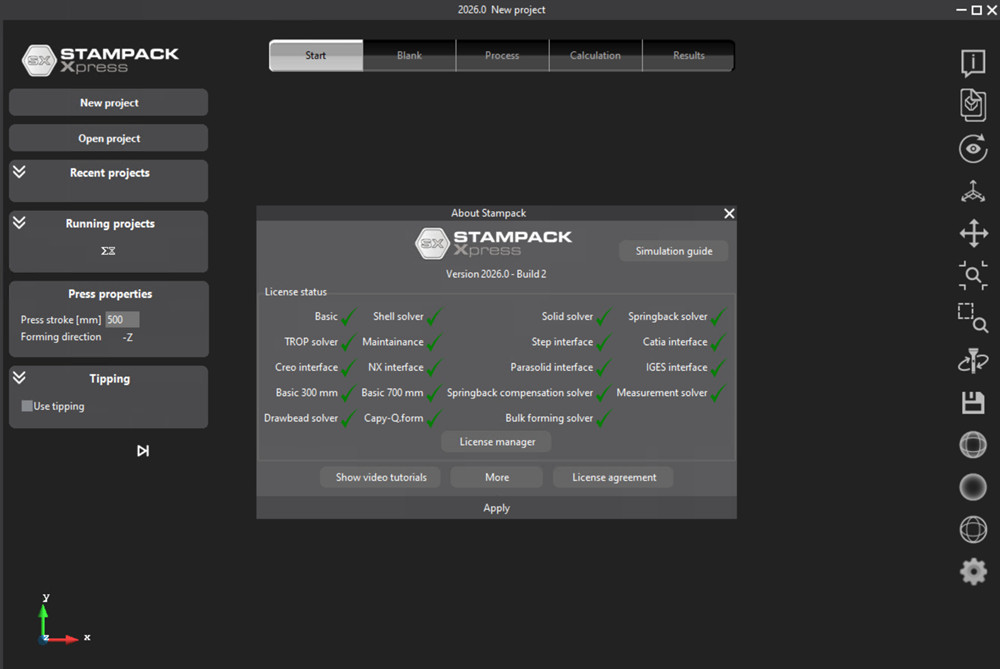Open the License manager
The width and height of the screenshot is (1000, 669).
pyautogui.click(x=497, y=441)
